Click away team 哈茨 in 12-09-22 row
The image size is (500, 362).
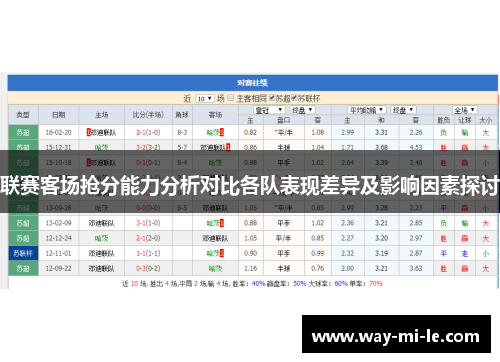[x=215, y=268]
